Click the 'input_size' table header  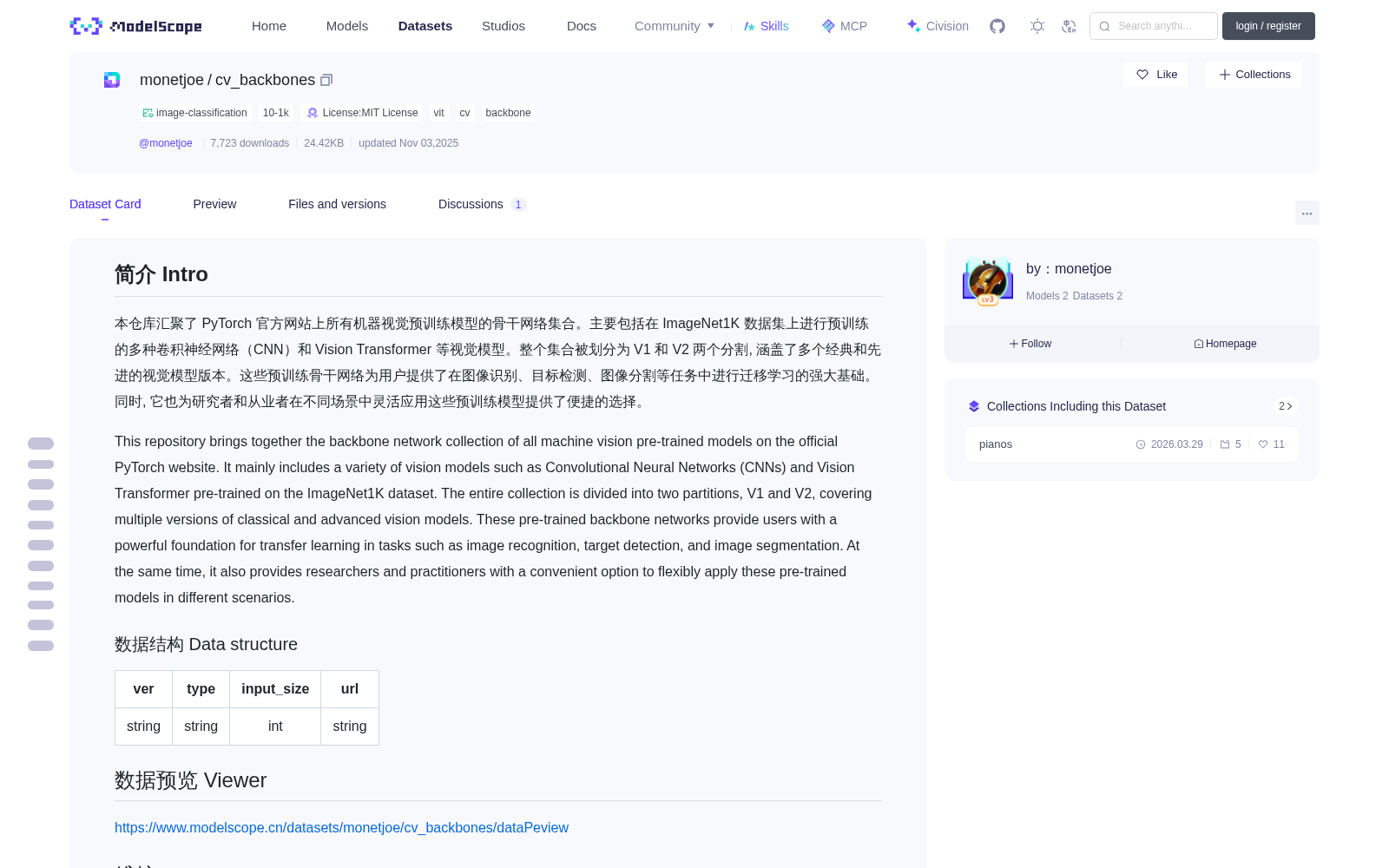coord(275,689)
